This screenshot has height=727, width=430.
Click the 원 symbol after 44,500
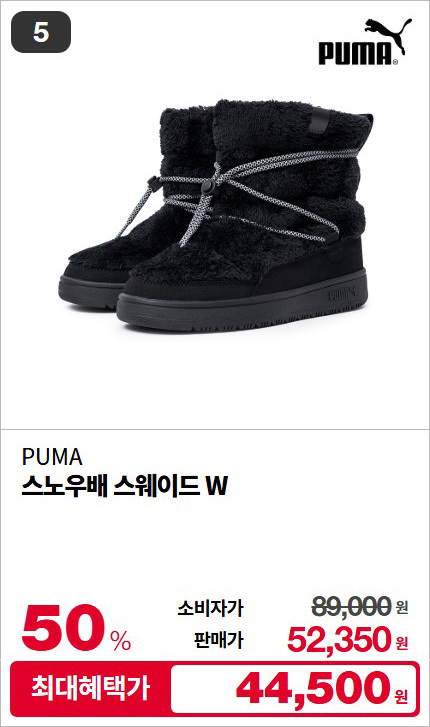coord(402,696)
